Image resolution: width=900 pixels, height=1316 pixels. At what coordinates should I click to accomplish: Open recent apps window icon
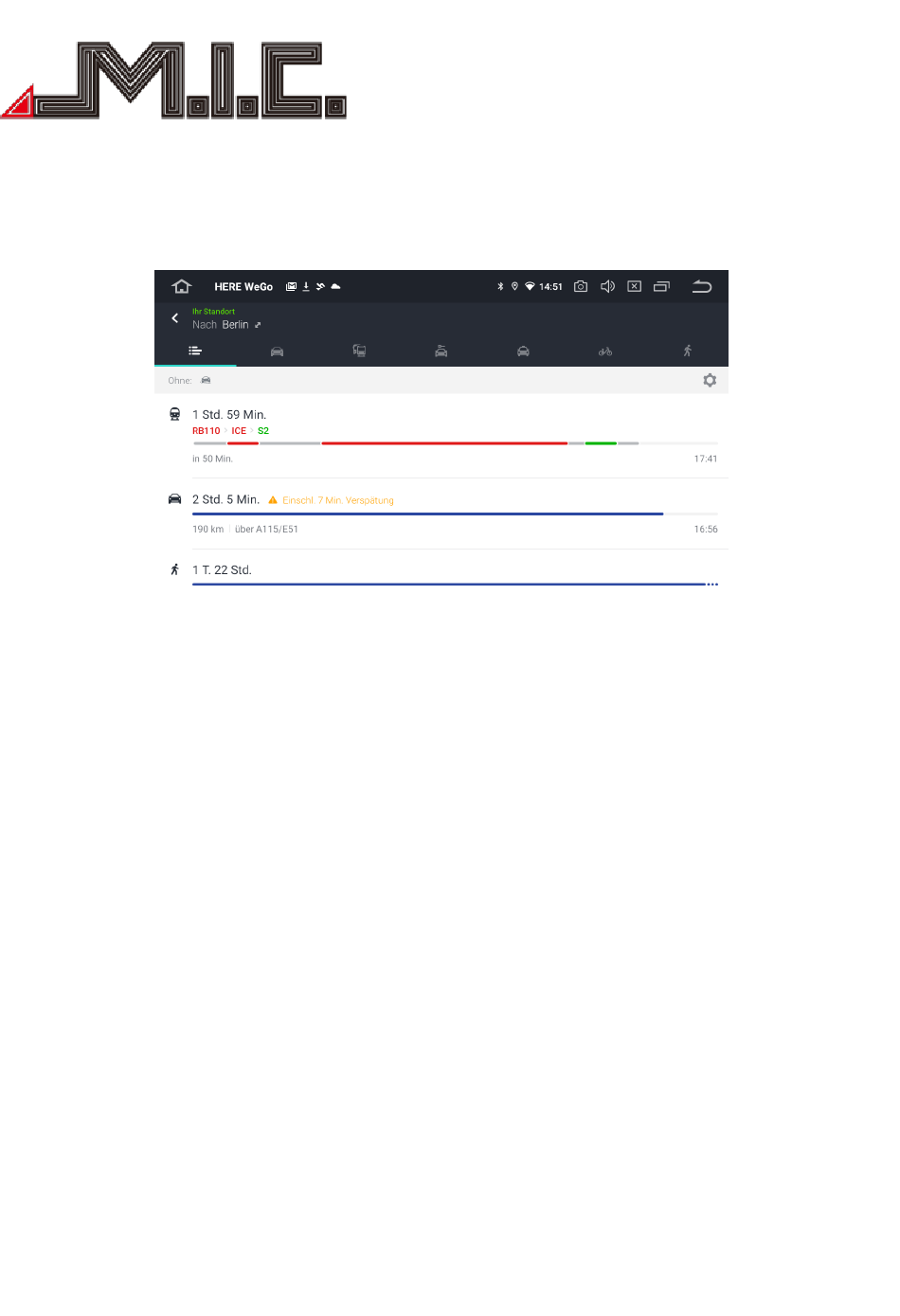click(x=661, y=286)
